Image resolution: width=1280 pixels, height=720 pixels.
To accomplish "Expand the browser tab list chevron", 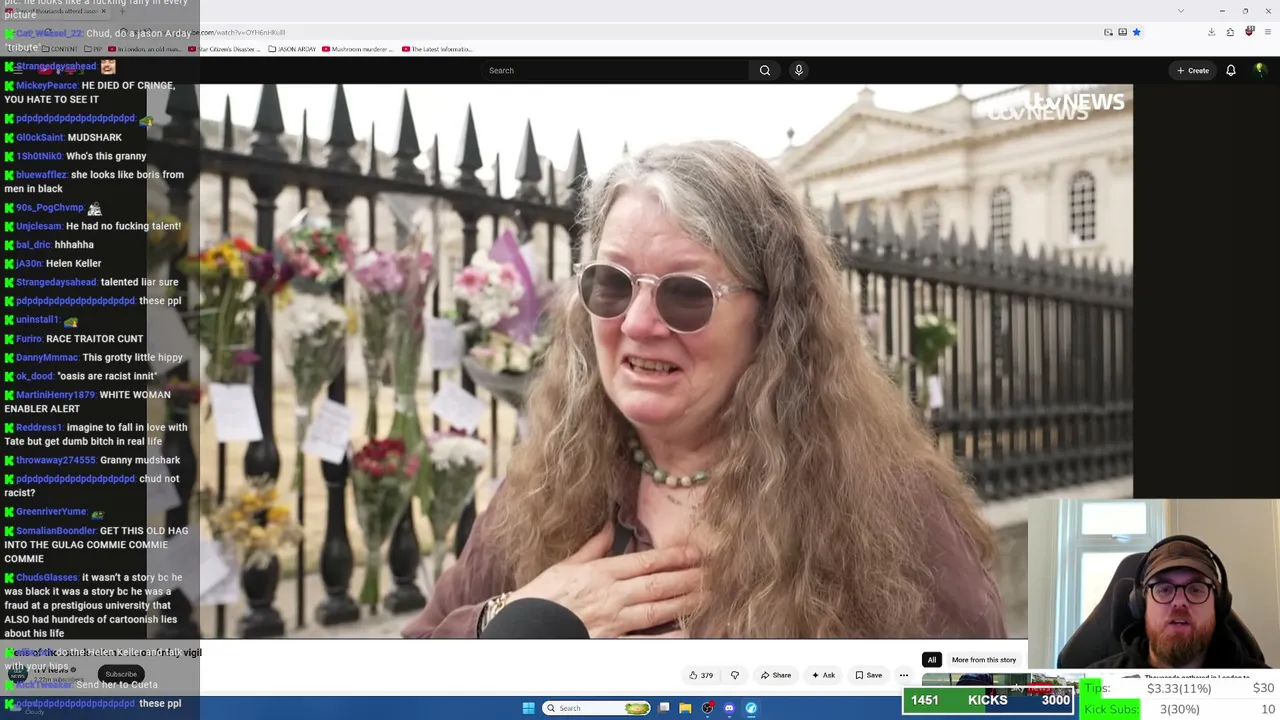I will (x=1181, y=10).
